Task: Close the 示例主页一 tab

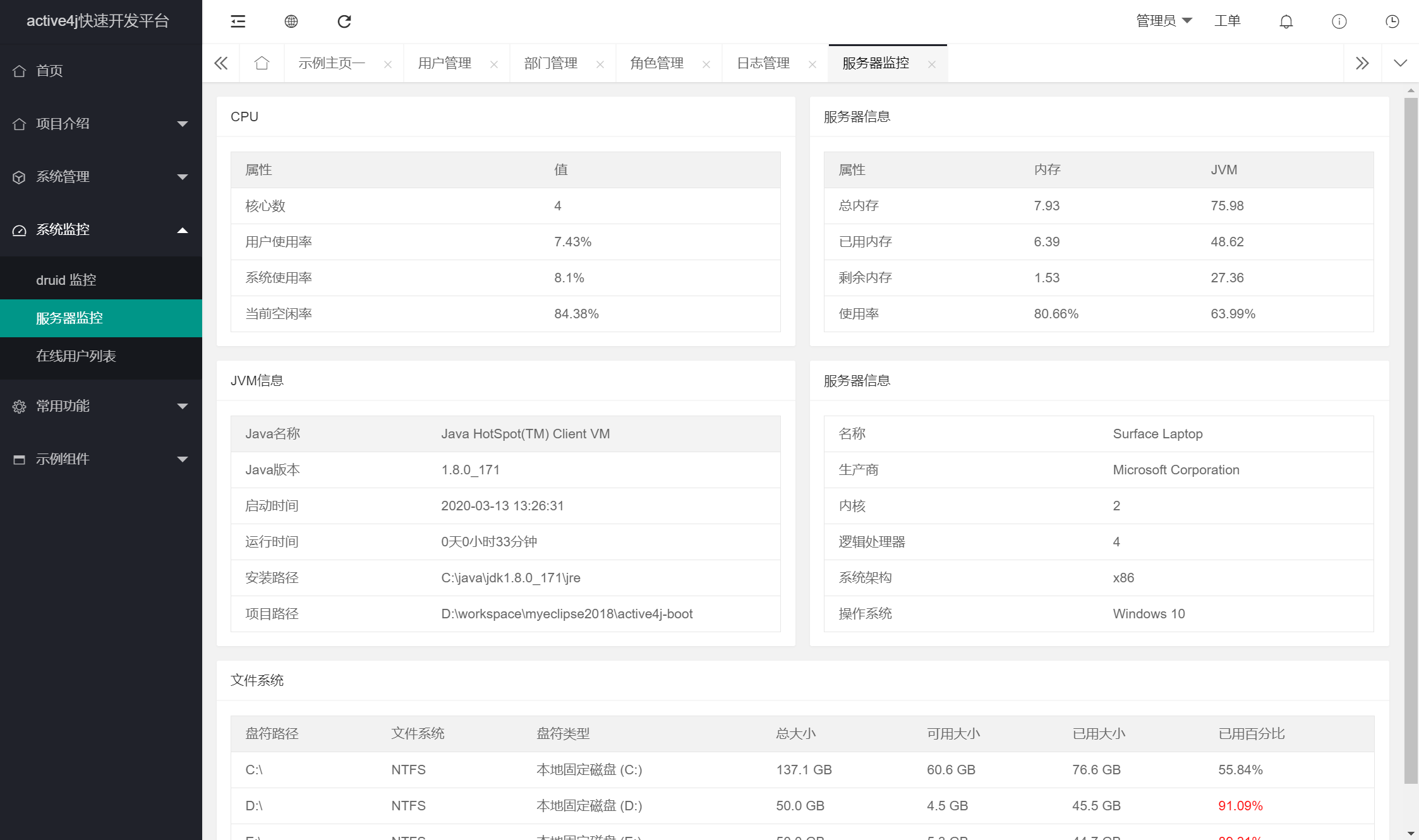Action: (x=388, y=64)
